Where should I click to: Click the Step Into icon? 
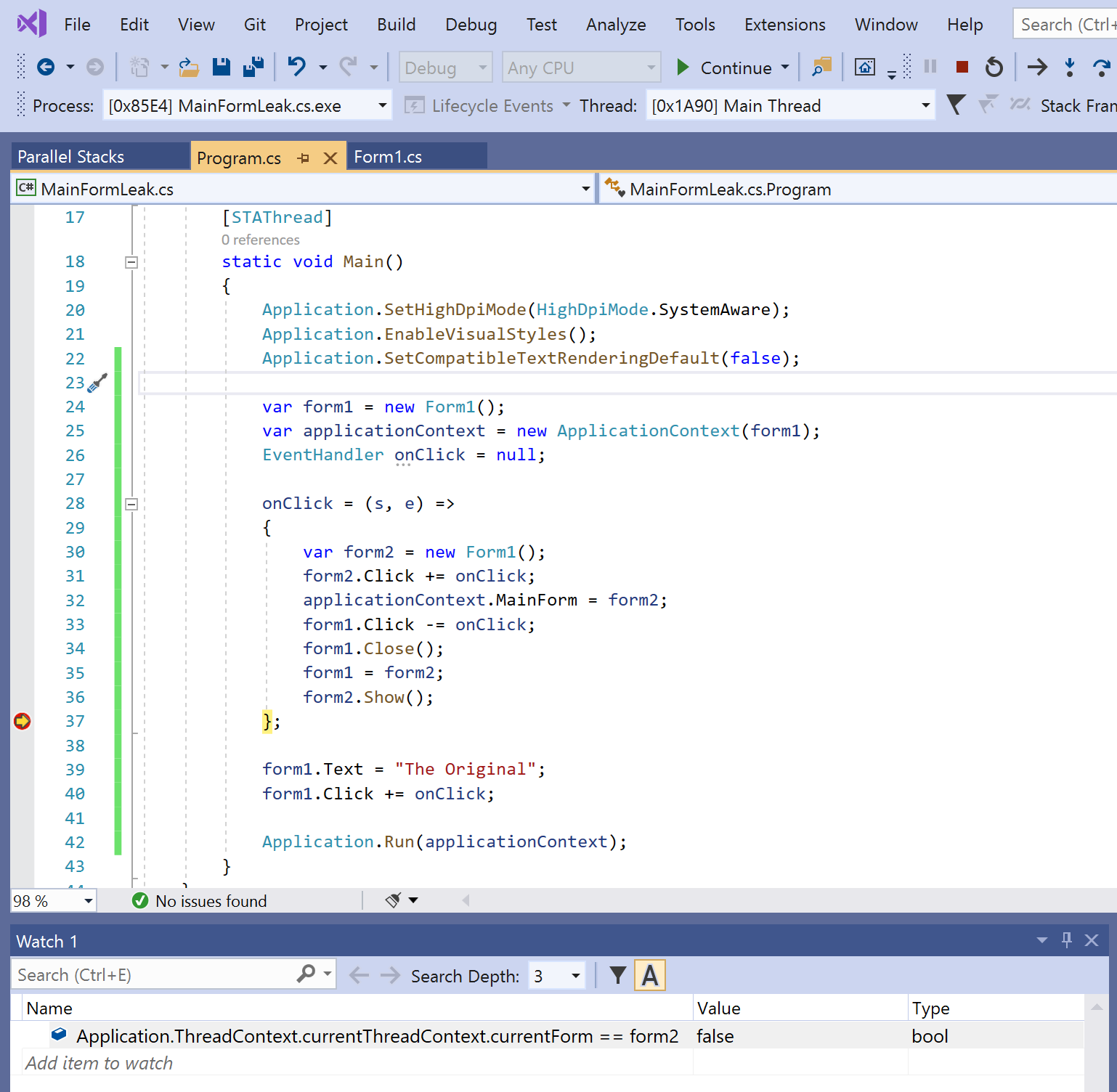pyautogui.click(x=1070, y=67)
